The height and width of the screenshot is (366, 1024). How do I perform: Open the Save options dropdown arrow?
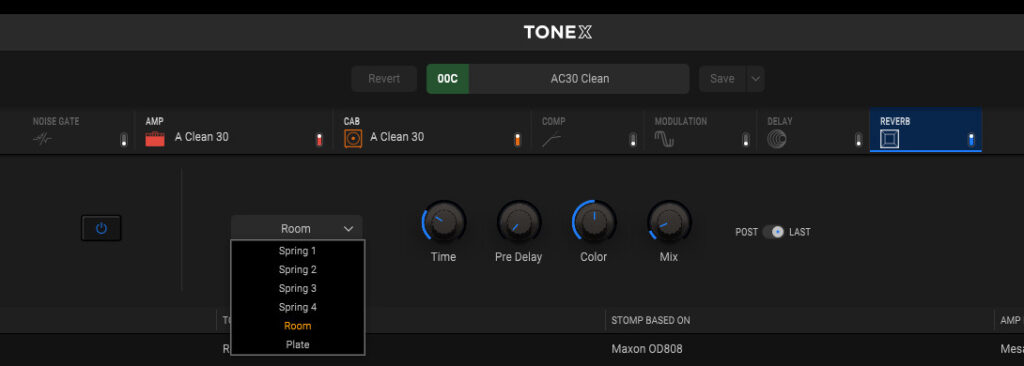(756, 78)
